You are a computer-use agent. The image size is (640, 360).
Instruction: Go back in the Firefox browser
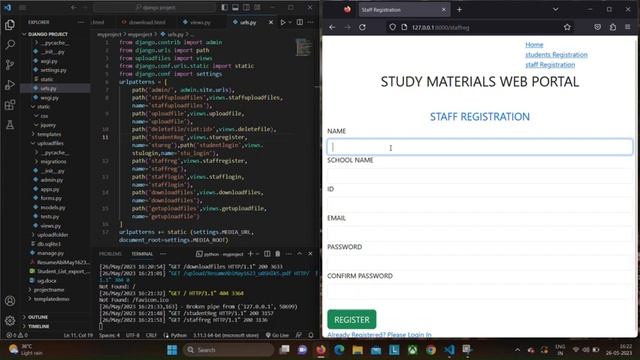[332, 27]
